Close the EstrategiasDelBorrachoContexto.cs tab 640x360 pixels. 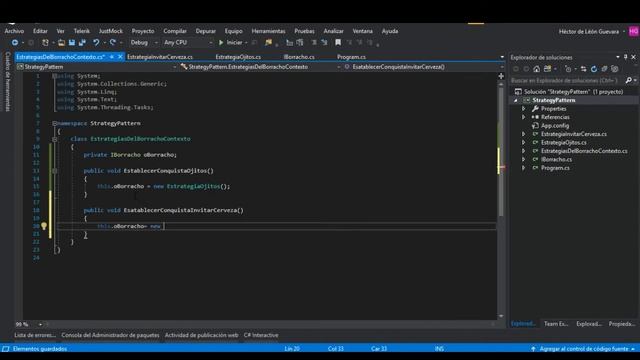pos(120,57)
